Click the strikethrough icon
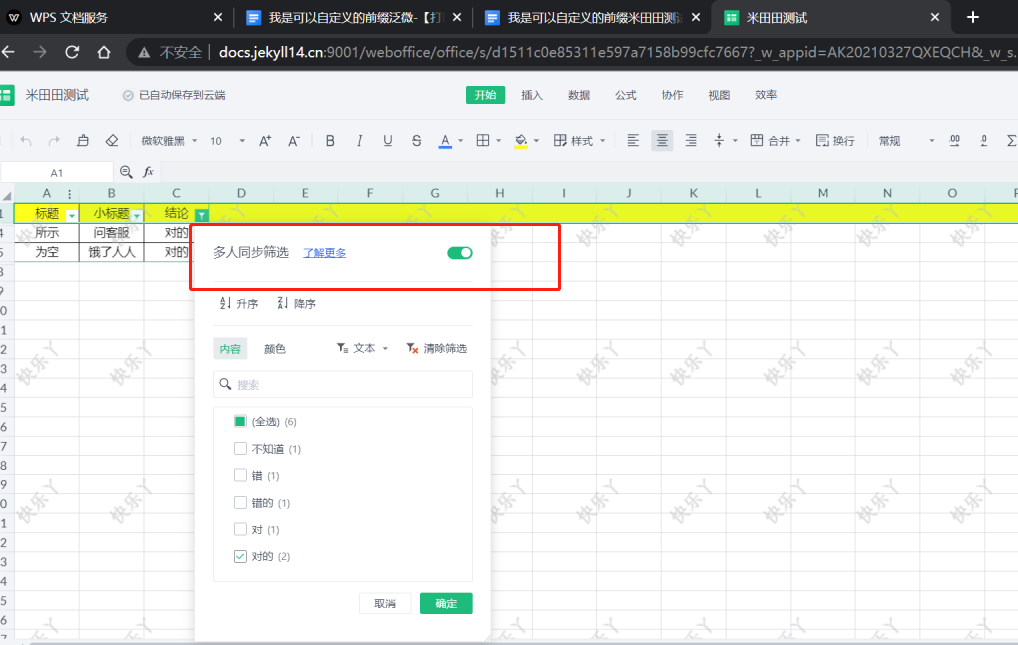Screen dimensions: 1018x645 [416, 141]
